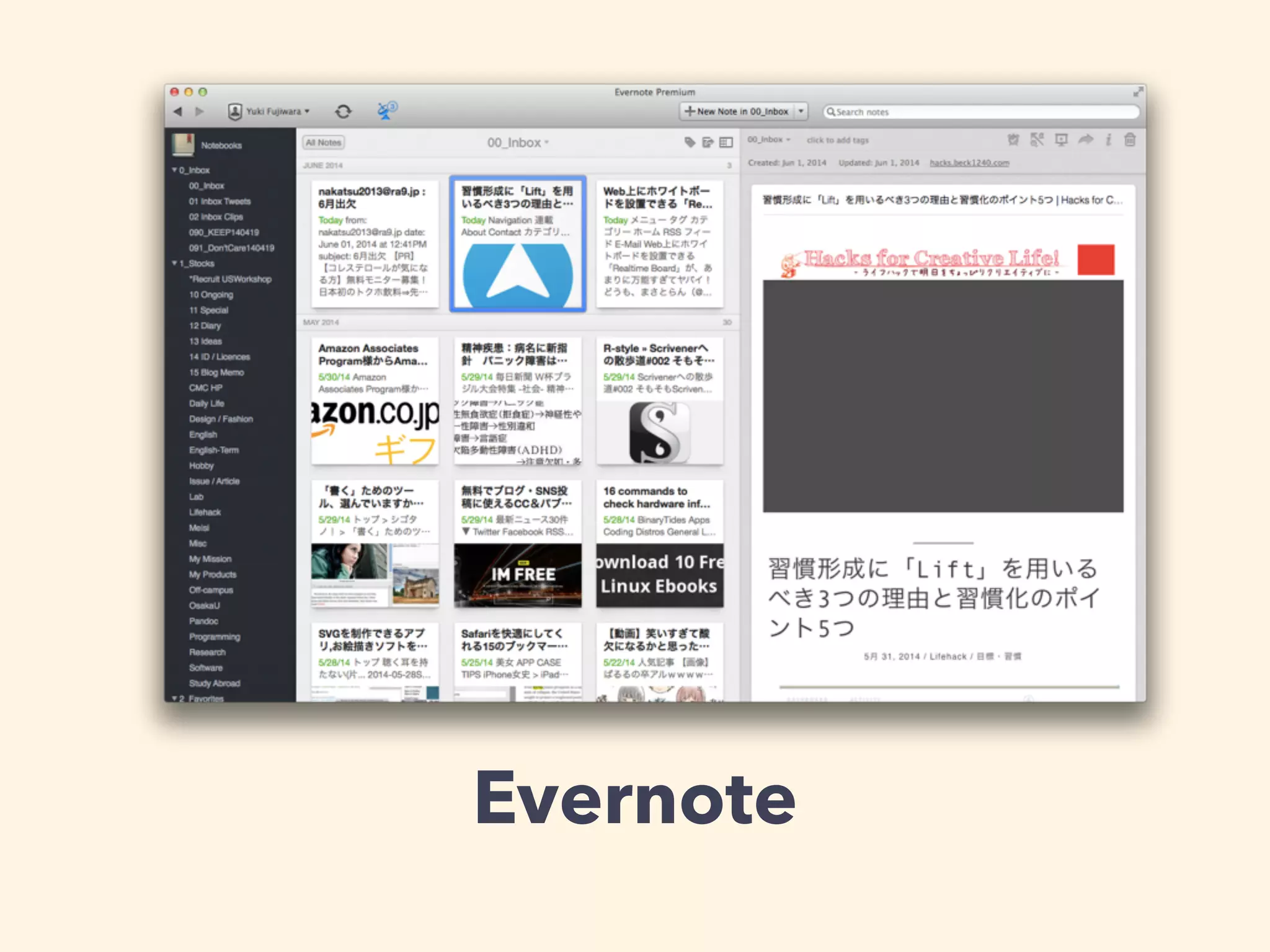Click the Notebooks icon in sidebar

(x=183, y=144)
